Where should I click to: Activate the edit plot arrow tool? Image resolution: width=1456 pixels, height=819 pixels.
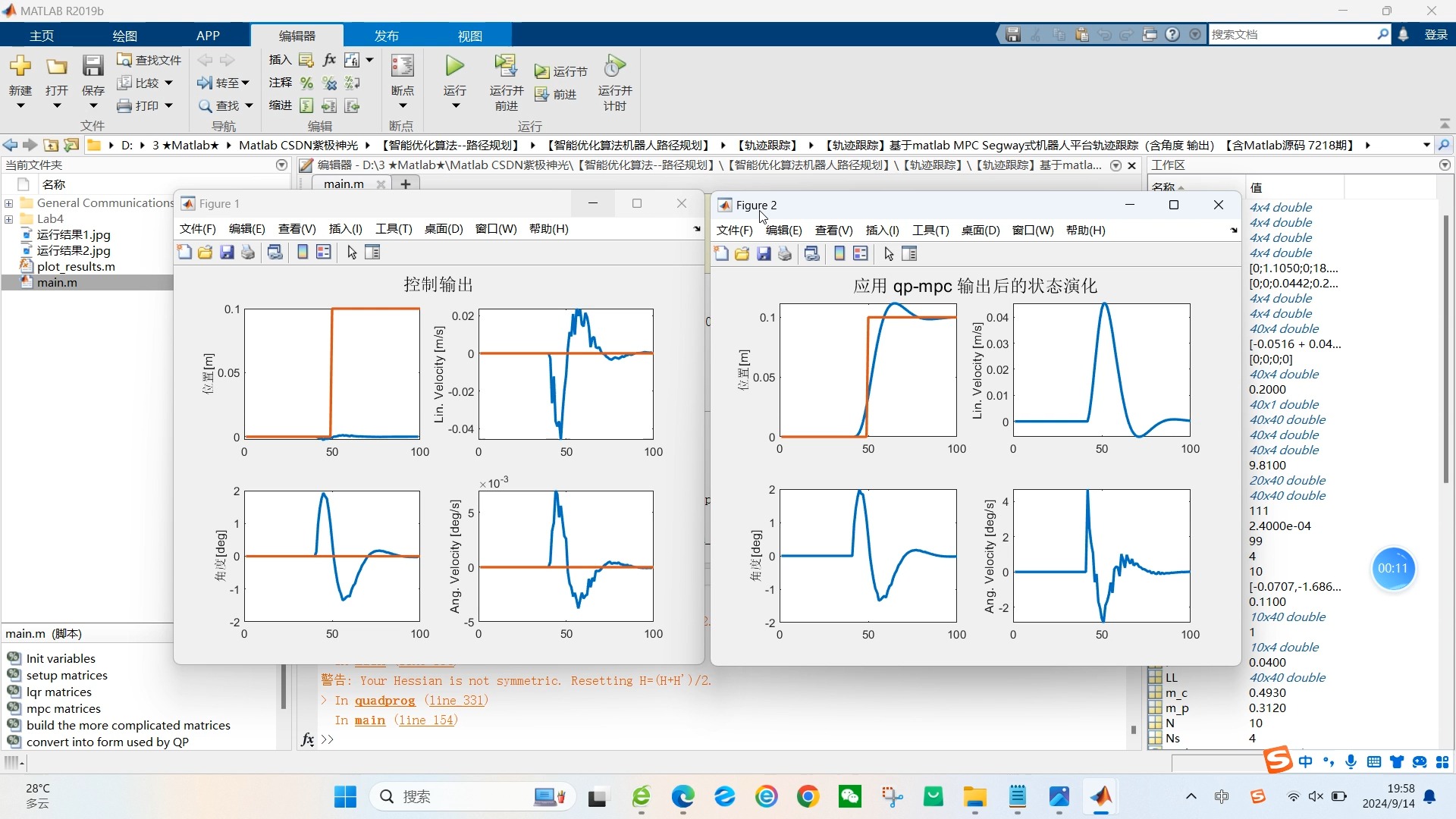coord(351,253)
